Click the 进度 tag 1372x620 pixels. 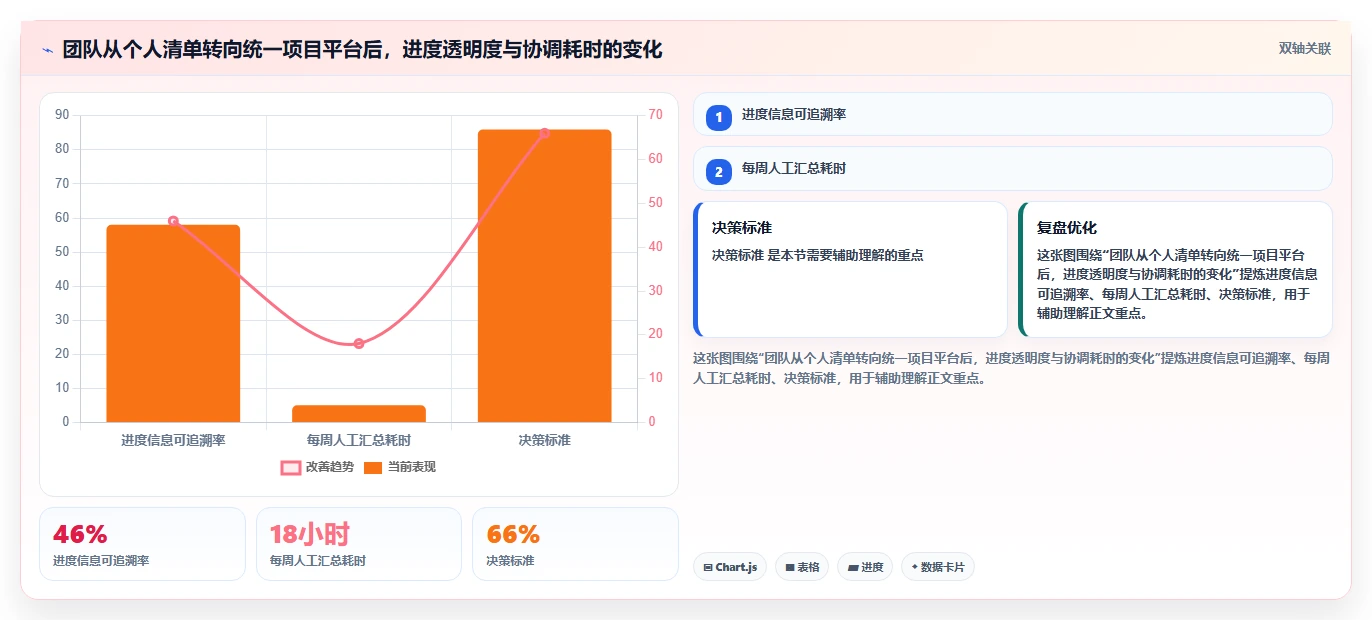865,567
